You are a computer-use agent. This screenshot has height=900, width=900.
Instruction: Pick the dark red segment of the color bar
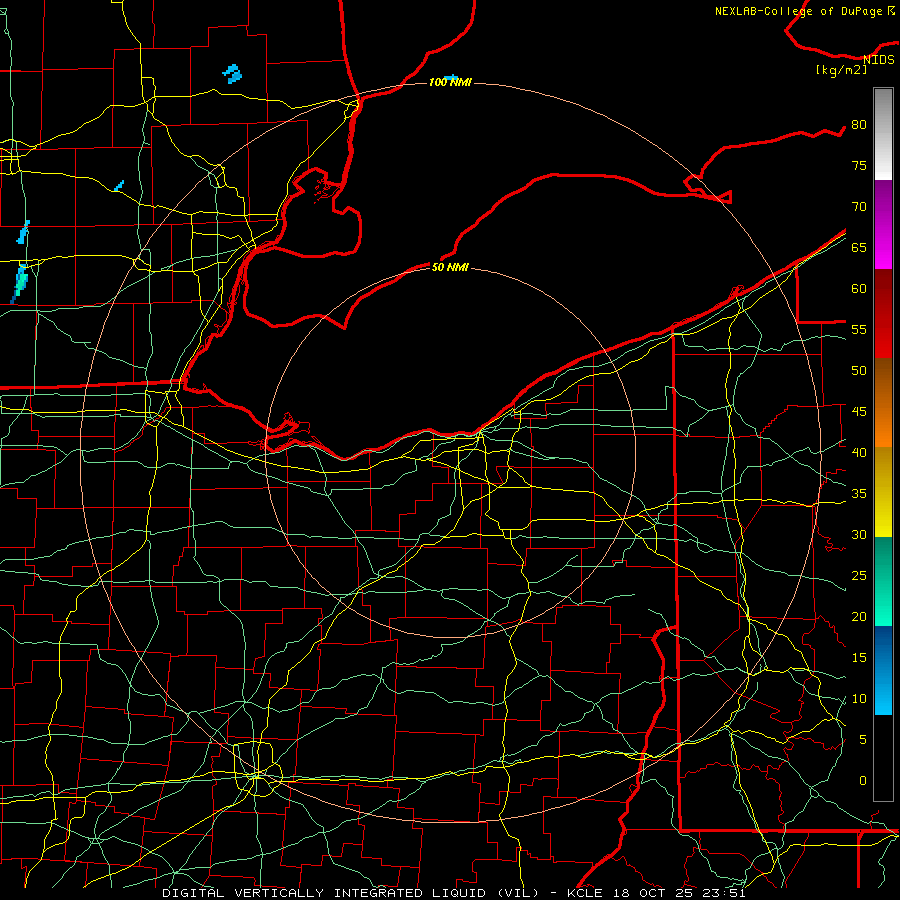point(883,313)
